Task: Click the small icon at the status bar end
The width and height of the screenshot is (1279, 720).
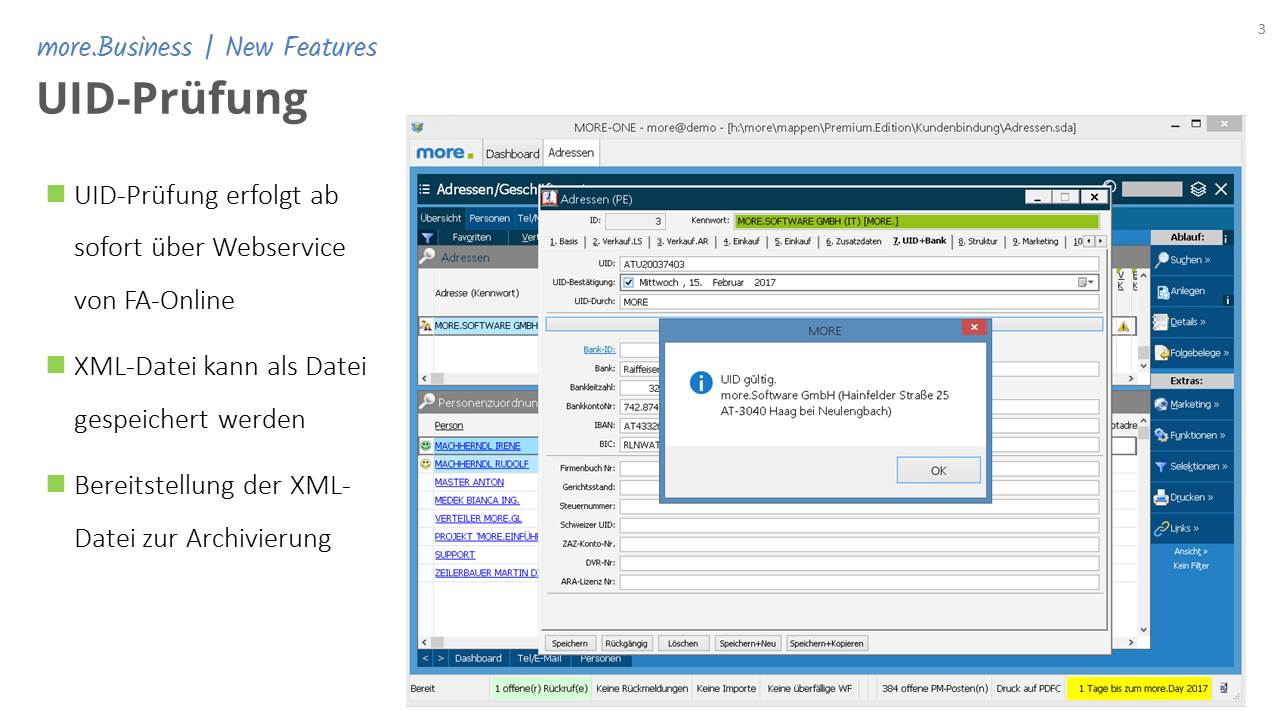Action: coord(1224,688)
